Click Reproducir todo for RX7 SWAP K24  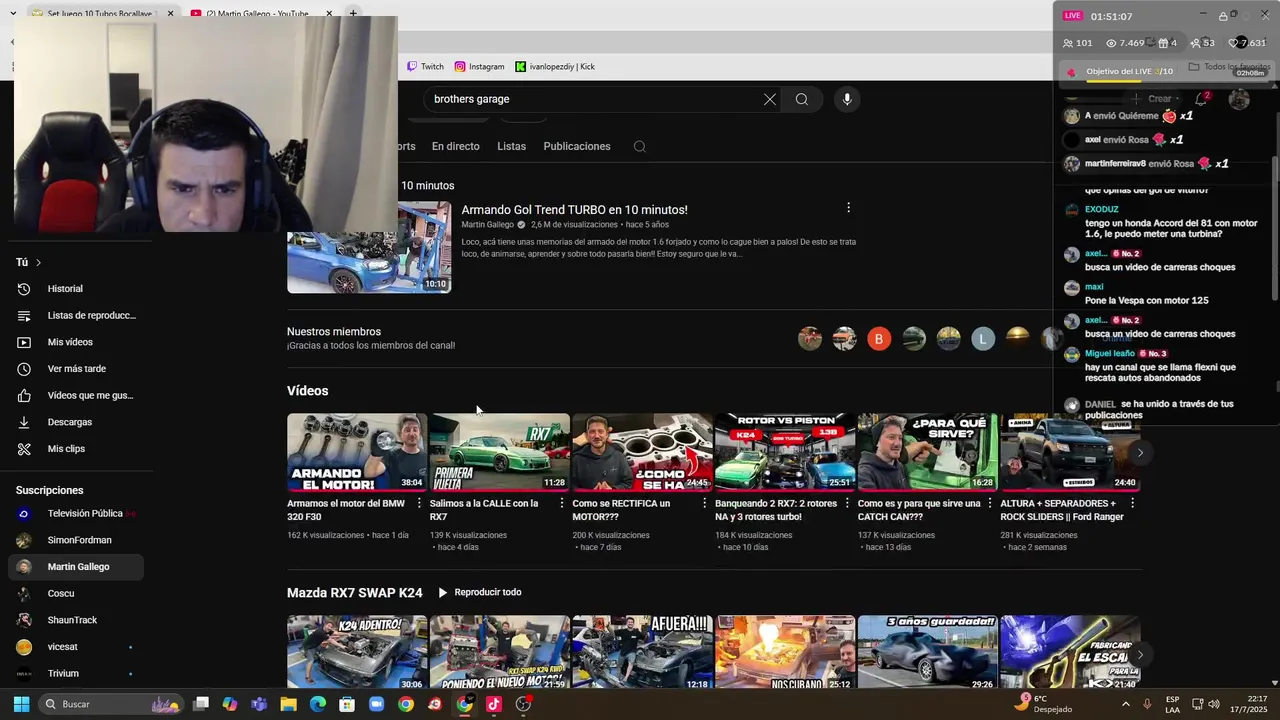[479, 592]
